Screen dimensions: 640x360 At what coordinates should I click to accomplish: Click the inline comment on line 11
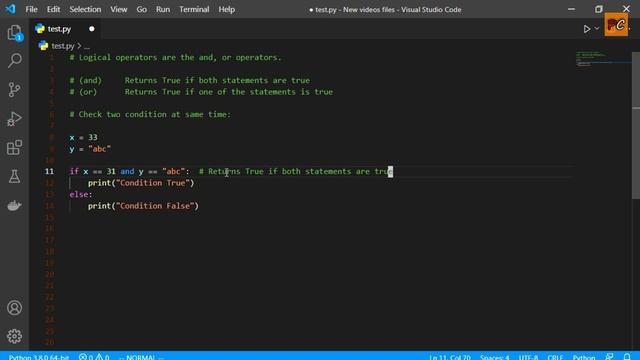click(x=296, y=171)
